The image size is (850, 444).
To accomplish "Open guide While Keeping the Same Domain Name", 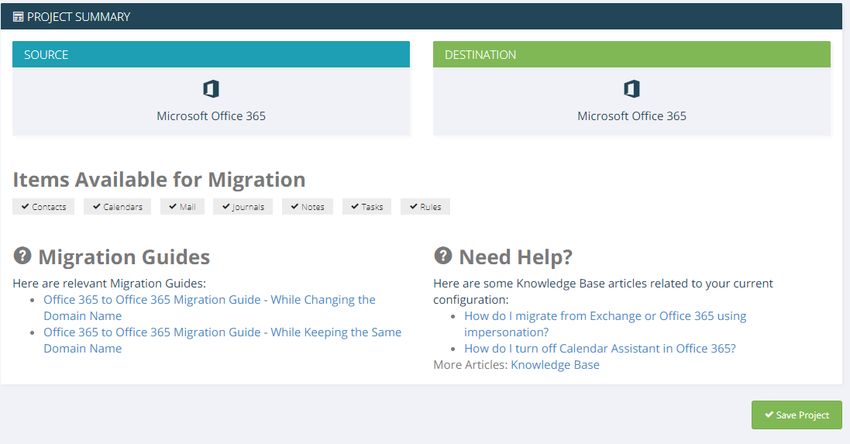I will pos(222,340).
